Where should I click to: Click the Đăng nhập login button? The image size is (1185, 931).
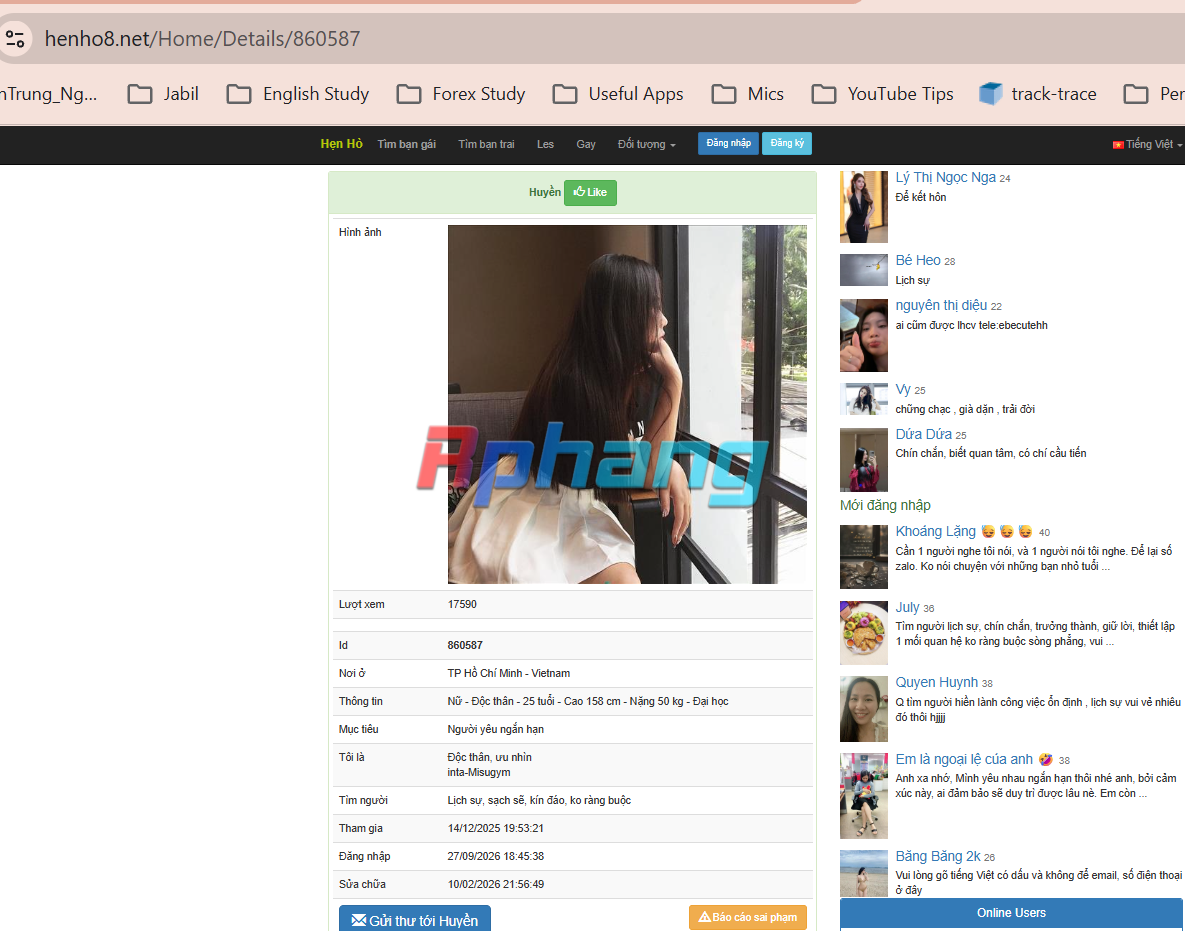point(729,144)
